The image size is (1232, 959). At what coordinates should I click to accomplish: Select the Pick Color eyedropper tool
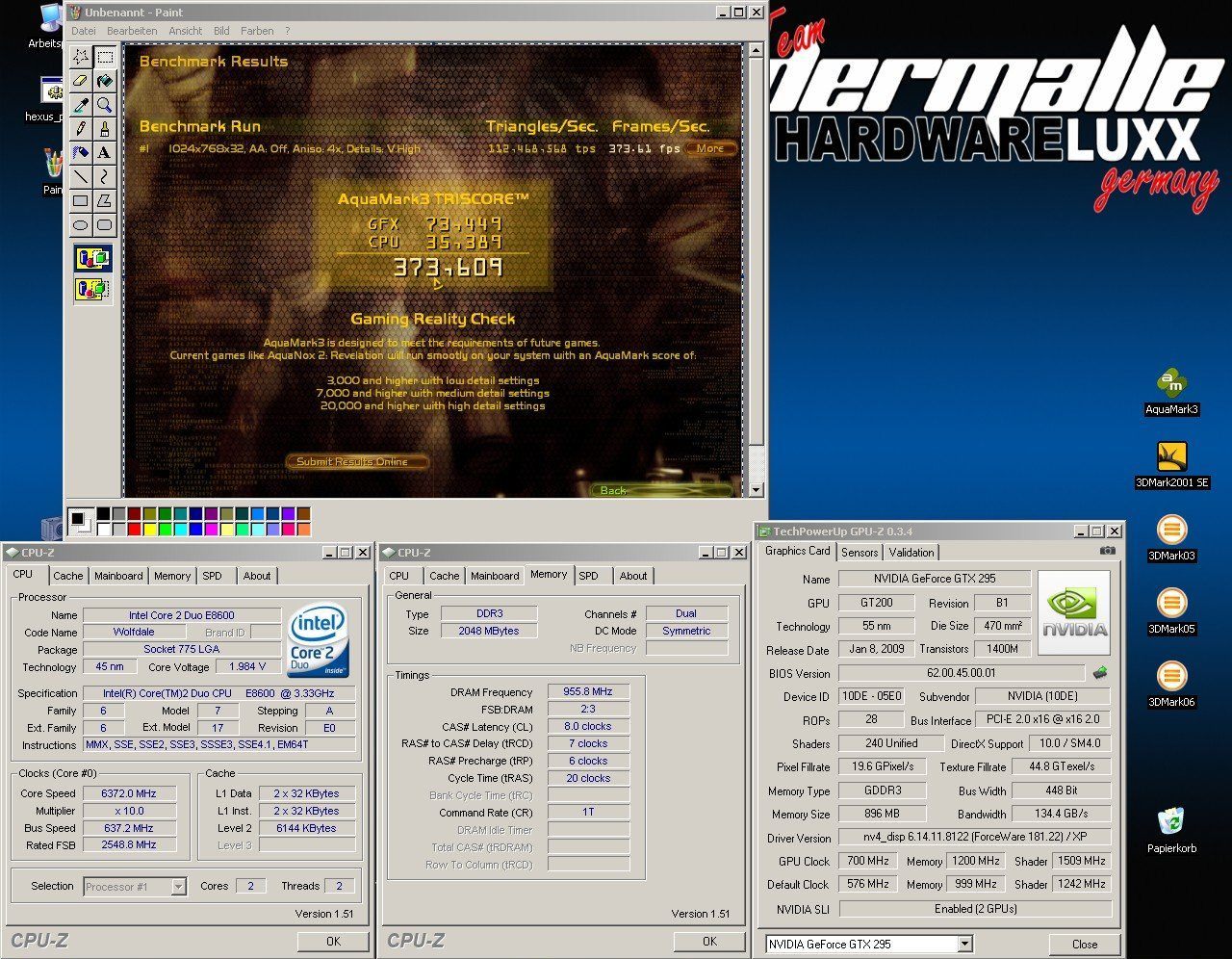tap(81, 105)
